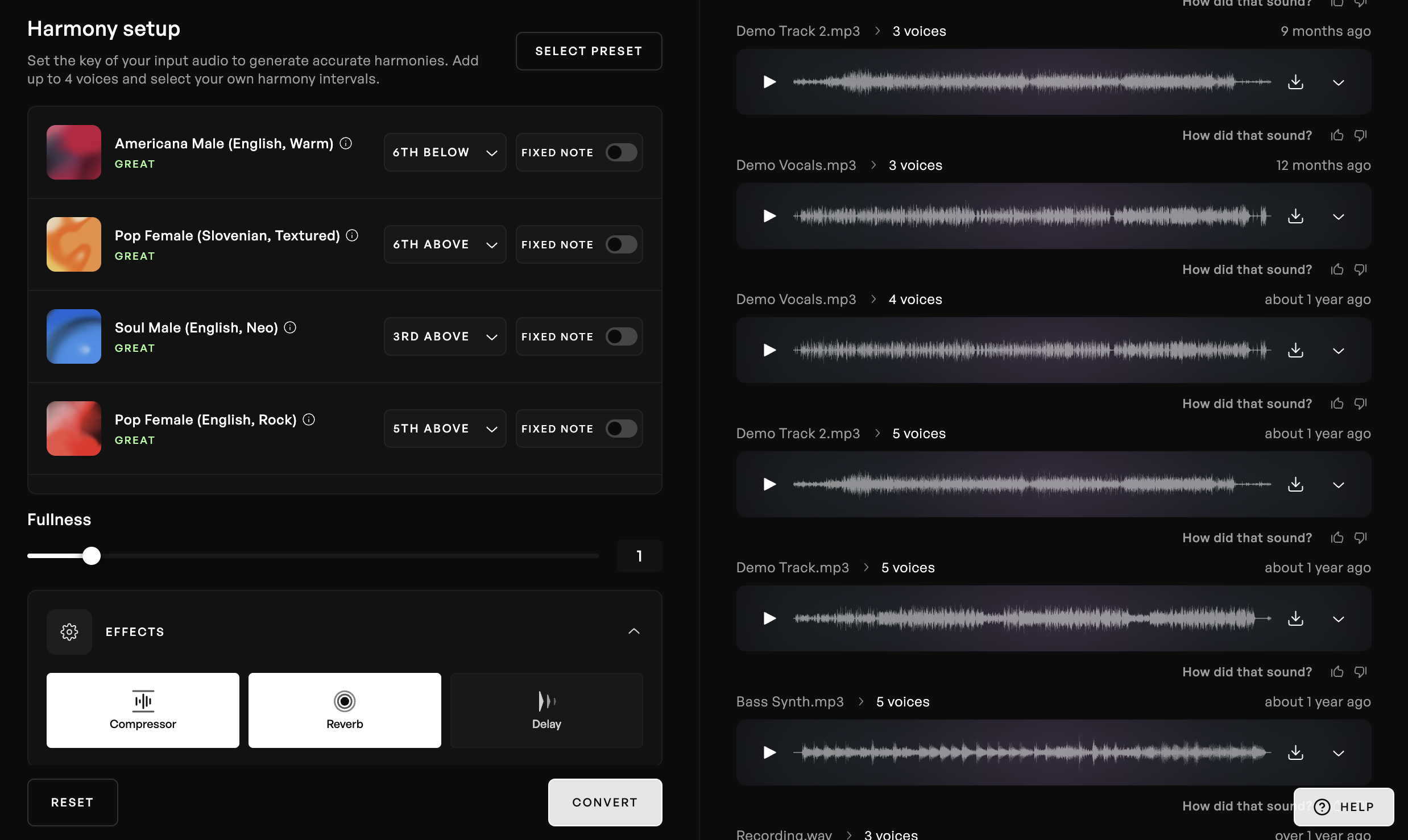Thumbs up above Demo Vocals.mp3 4 voices

coord(1337,269)
